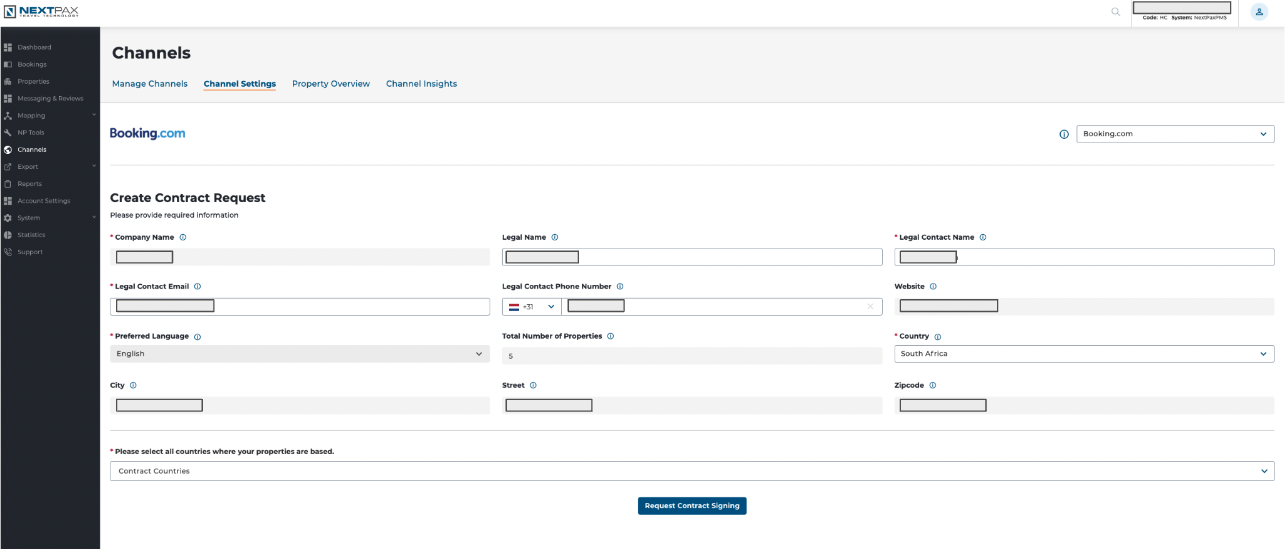Image resolution: width=1288 pixels, height=549 pixels.
Task: Show info tooltip for Preferred Language
Action: click(x=198, y=337)
